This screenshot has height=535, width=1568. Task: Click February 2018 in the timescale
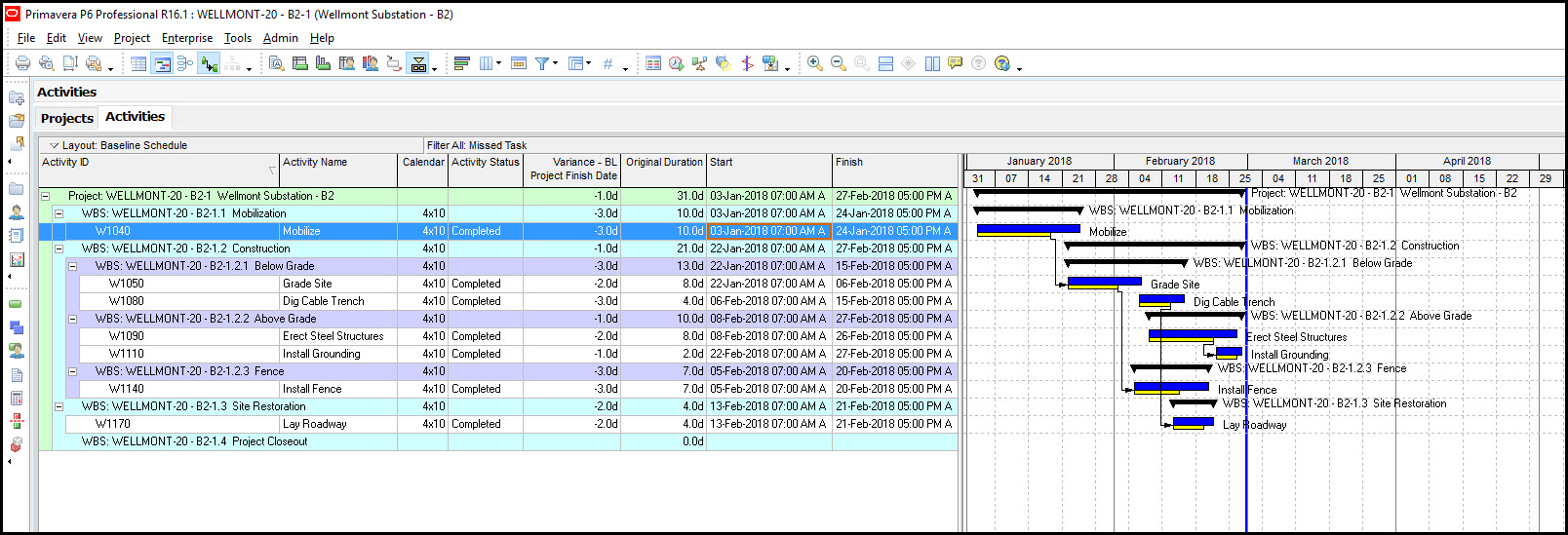point(1180,161)
